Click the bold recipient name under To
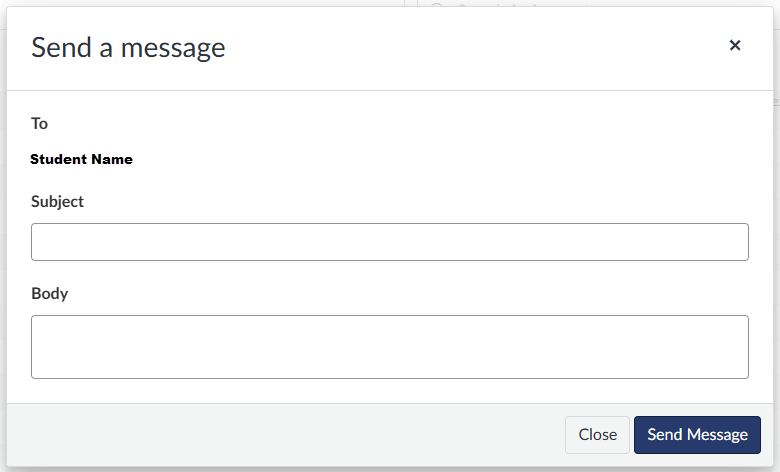The image size is (780, 472). [82, 159]
